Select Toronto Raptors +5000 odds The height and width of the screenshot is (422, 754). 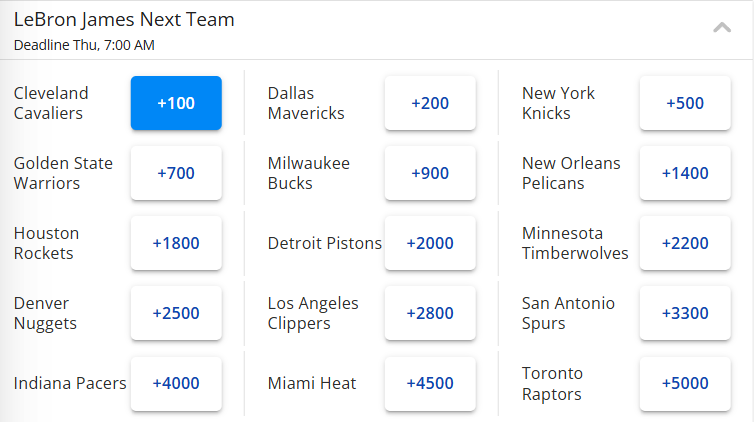point(685,383)
